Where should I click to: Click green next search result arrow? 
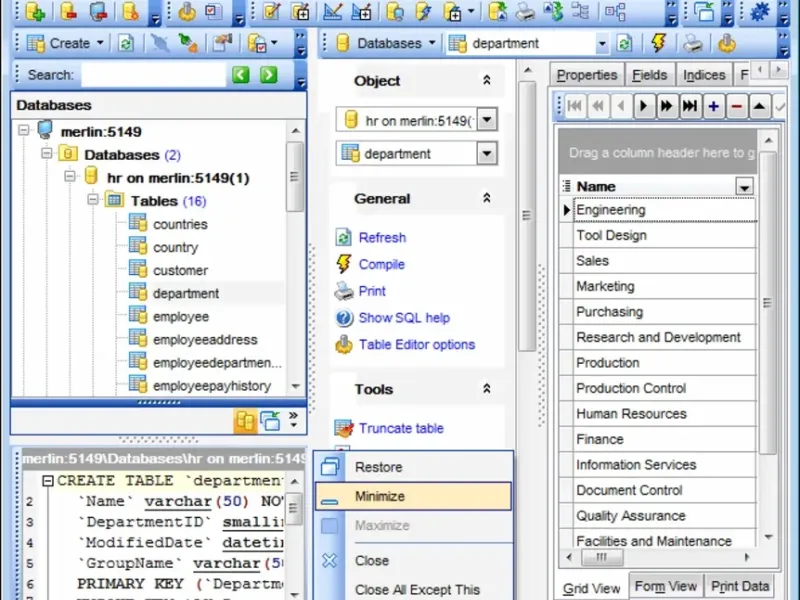pyautogui.click(x=269, y=75)
